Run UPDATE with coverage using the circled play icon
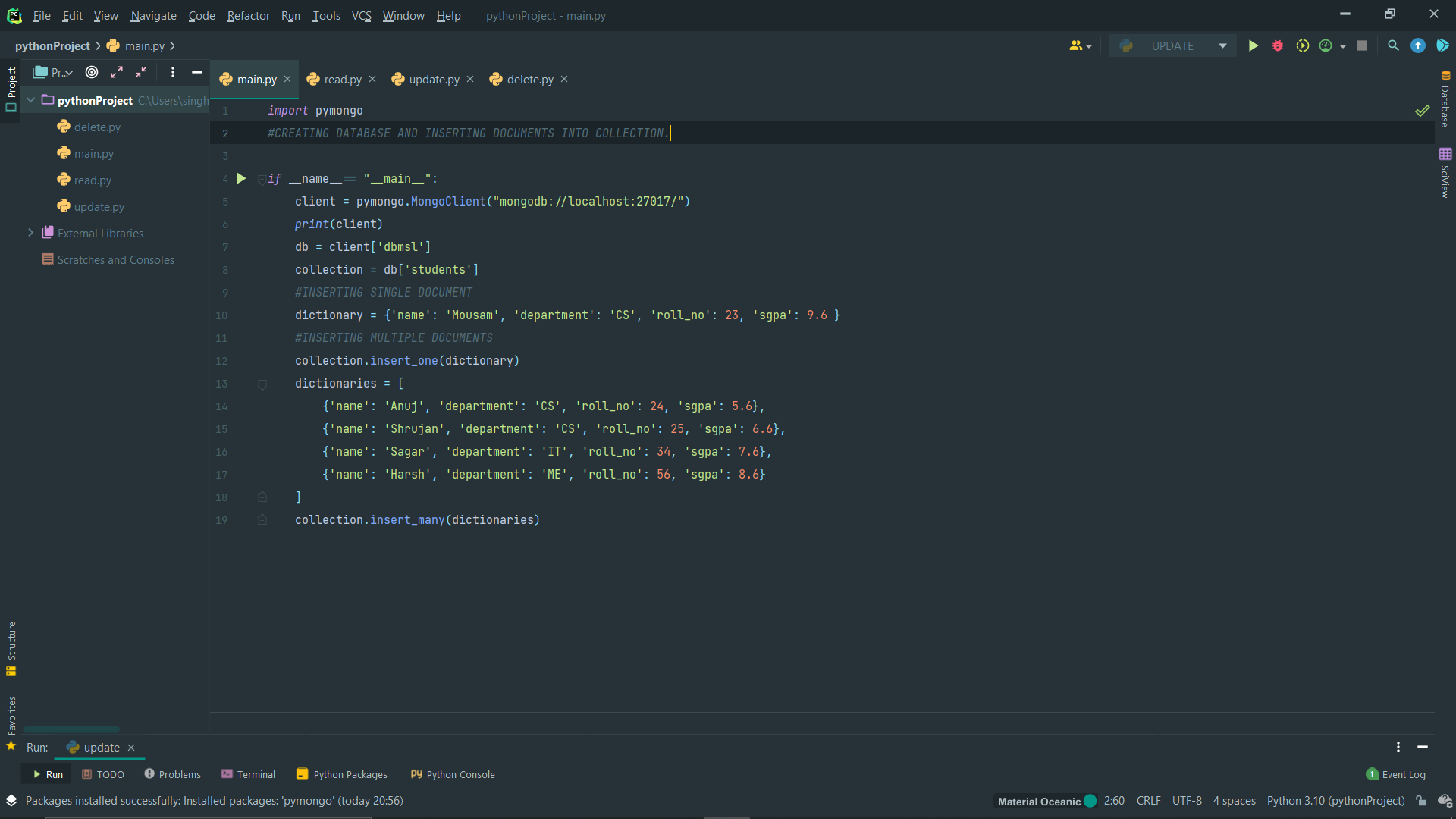 point(1303,45)
